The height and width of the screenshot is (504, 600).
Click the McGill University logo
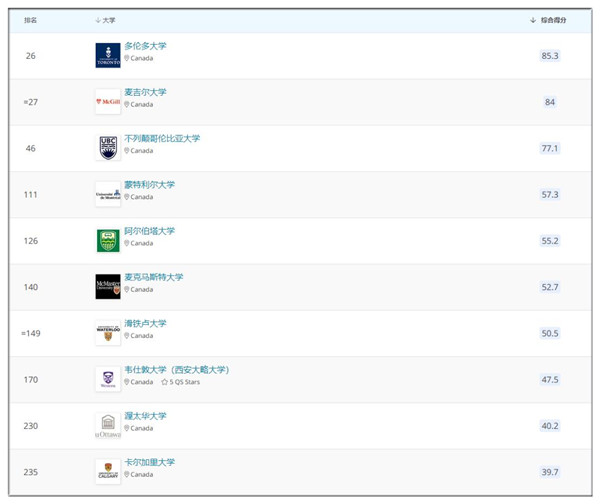click(x=108, y=102)
